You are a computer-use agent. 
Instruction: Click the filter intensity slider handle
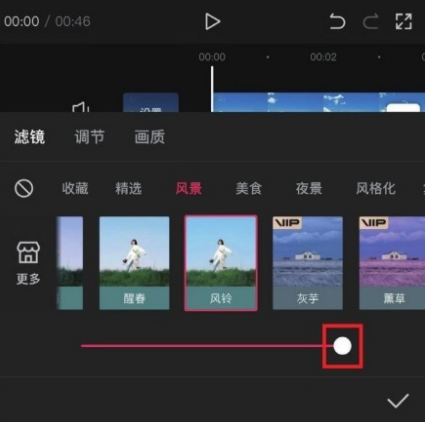342,346
